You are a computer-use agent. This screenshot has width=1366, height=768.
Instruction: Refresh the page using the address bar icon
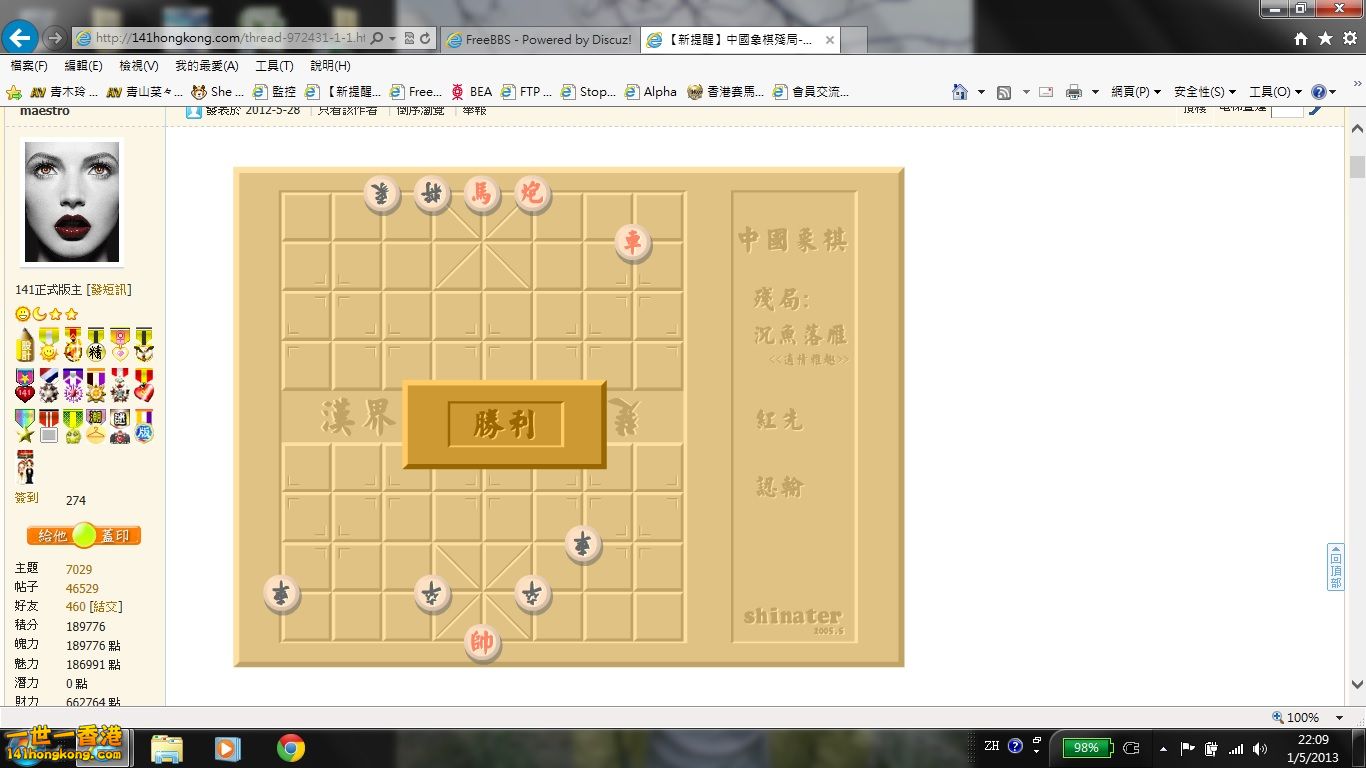tap(425, 38)
